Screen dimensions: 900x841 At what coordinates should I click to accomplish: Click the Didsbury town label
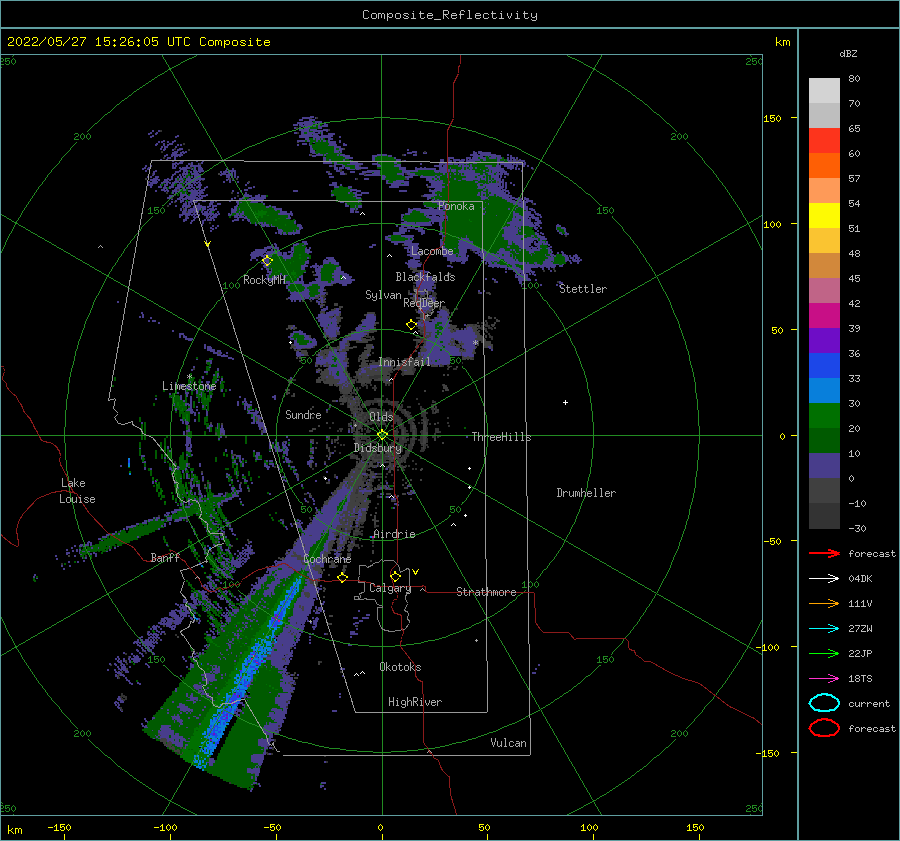click(377, 448)
